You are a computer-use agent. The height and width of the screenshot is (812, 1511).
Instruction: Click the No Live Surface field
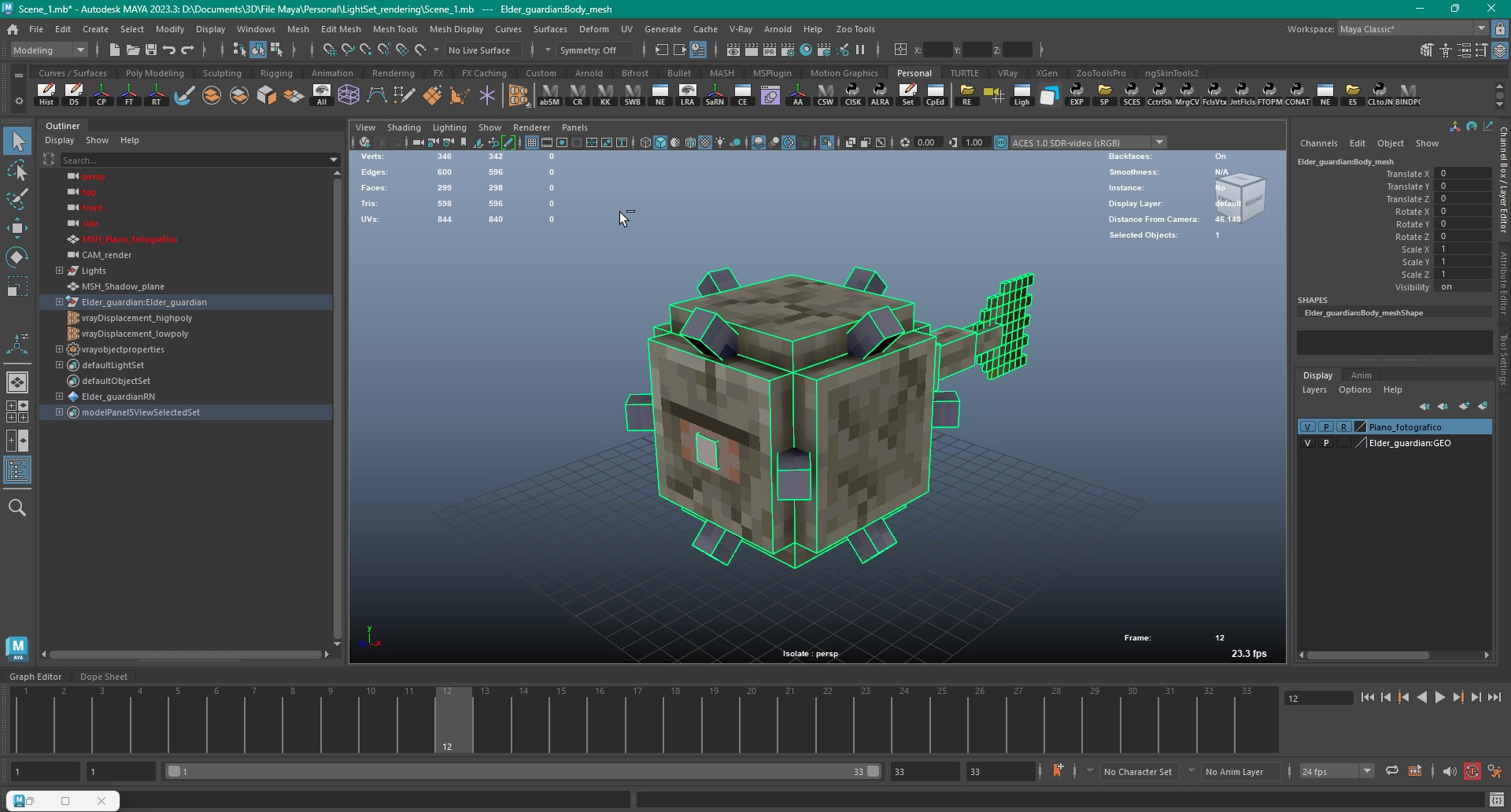click(483, 50)
